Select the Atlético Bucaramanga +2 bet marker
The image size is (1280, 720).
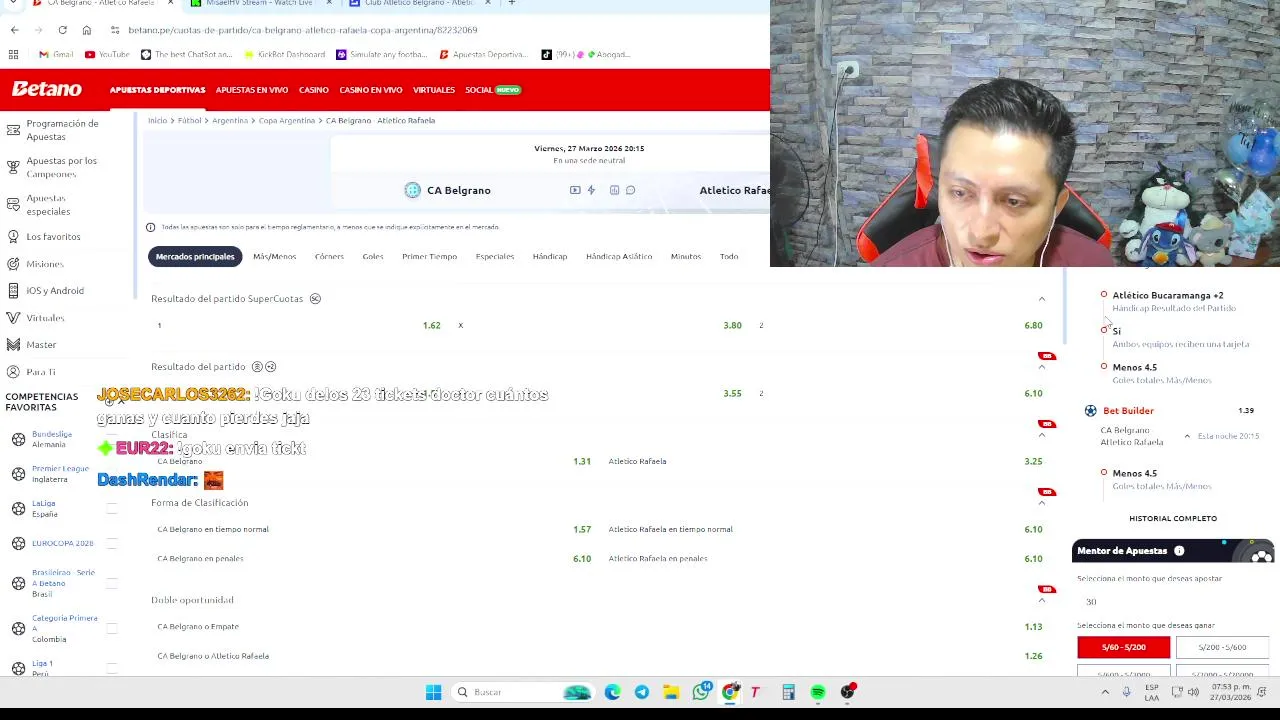1104,295
